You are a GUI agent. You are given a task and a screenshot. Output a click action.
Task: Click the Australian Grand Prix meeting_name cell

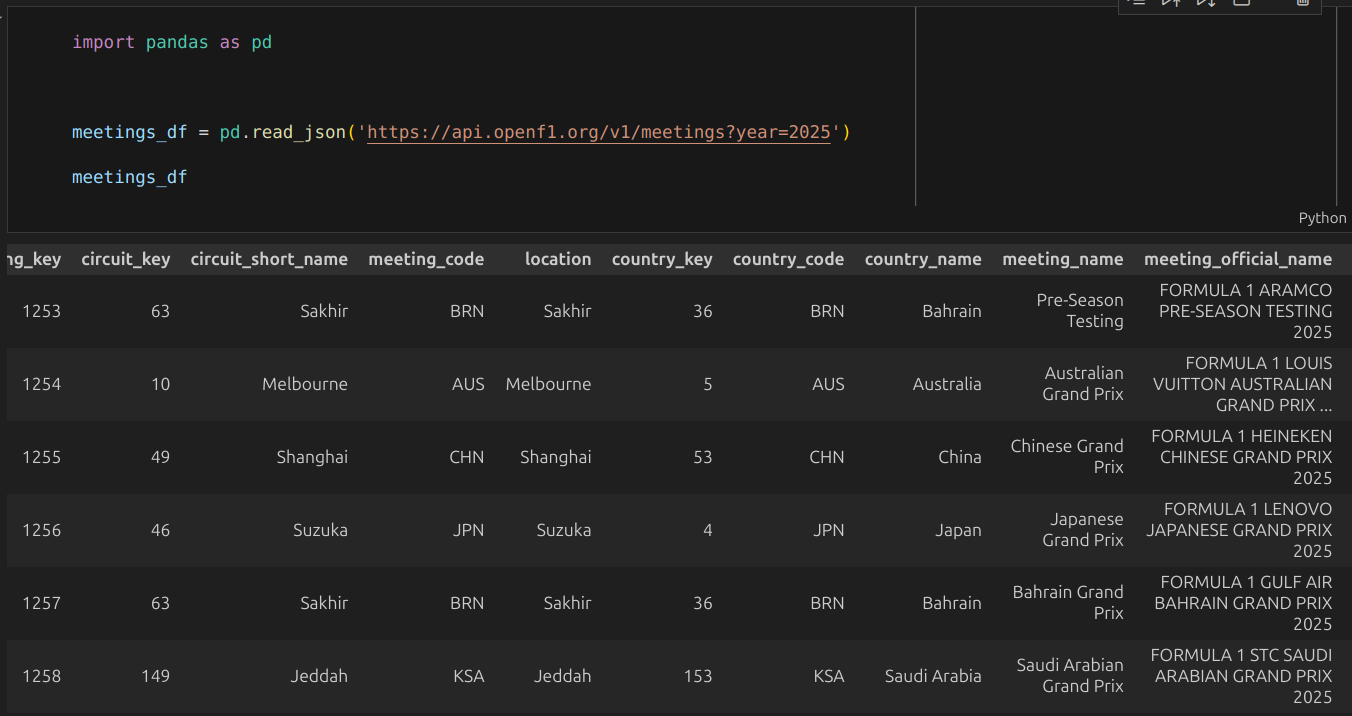click(1083, 384)
